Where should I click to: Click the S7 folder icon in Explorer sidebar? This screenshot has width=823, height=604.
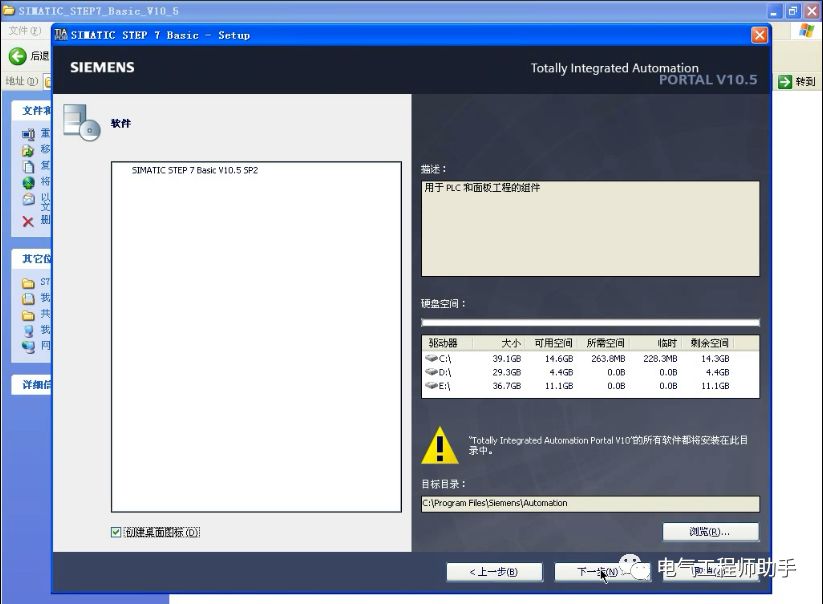(28, 283)
